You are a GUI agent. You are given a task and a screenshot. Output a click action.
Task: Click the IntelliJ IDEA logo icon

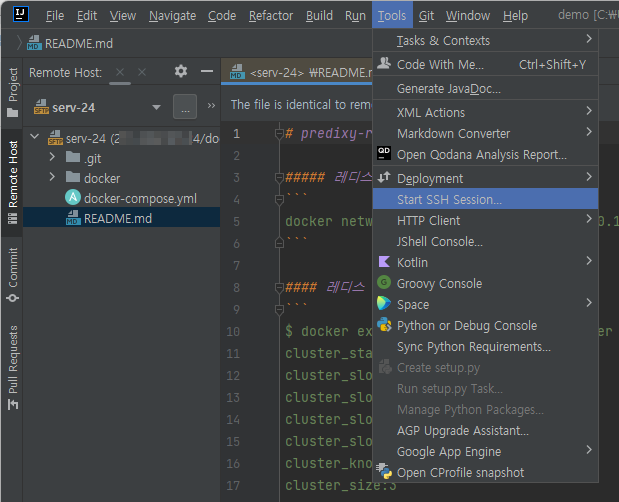click(x=20, y=14)
